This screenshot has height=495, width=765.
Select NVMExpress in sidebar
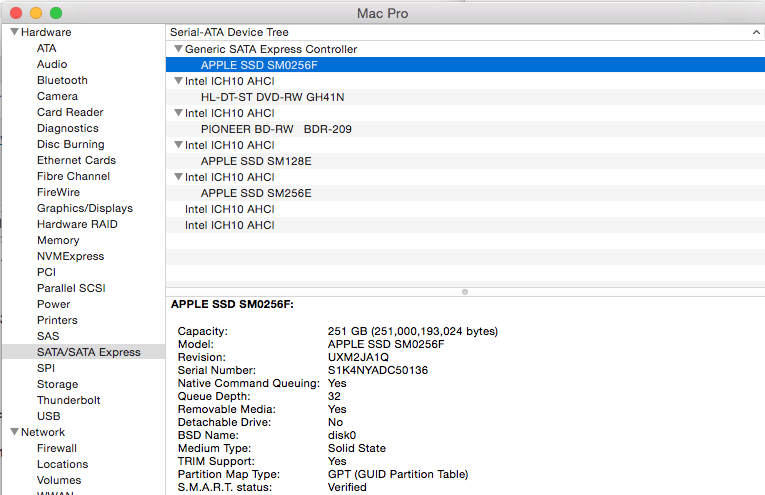click(70, 256)
